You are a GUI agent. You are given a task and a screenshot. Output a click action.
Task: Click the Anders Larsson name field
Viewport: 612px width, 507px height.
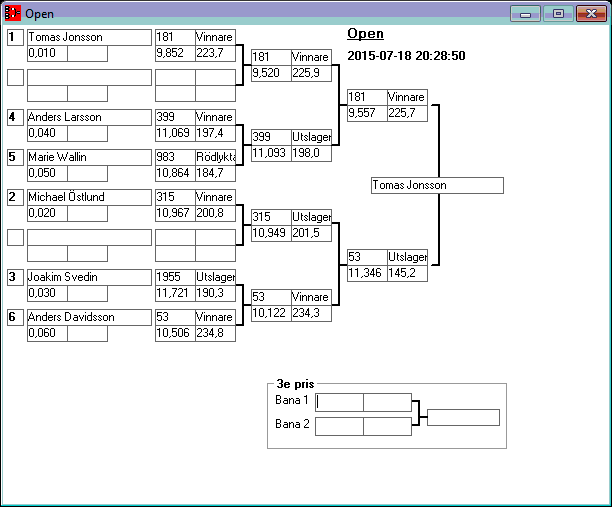point(86,118)
